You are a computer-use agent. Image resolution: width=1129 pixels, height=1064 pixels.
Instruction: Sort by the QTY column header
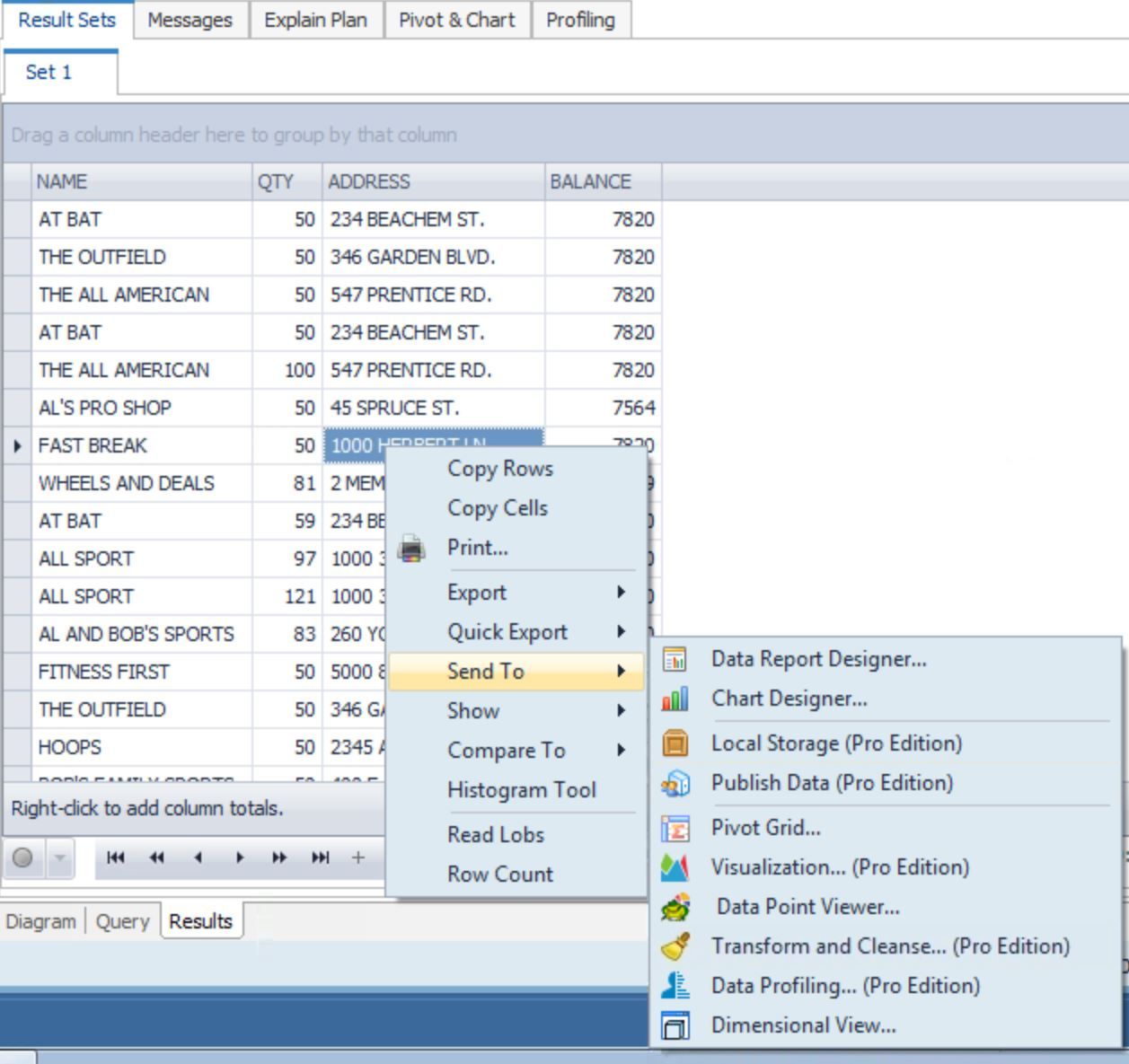coord(287,181)
